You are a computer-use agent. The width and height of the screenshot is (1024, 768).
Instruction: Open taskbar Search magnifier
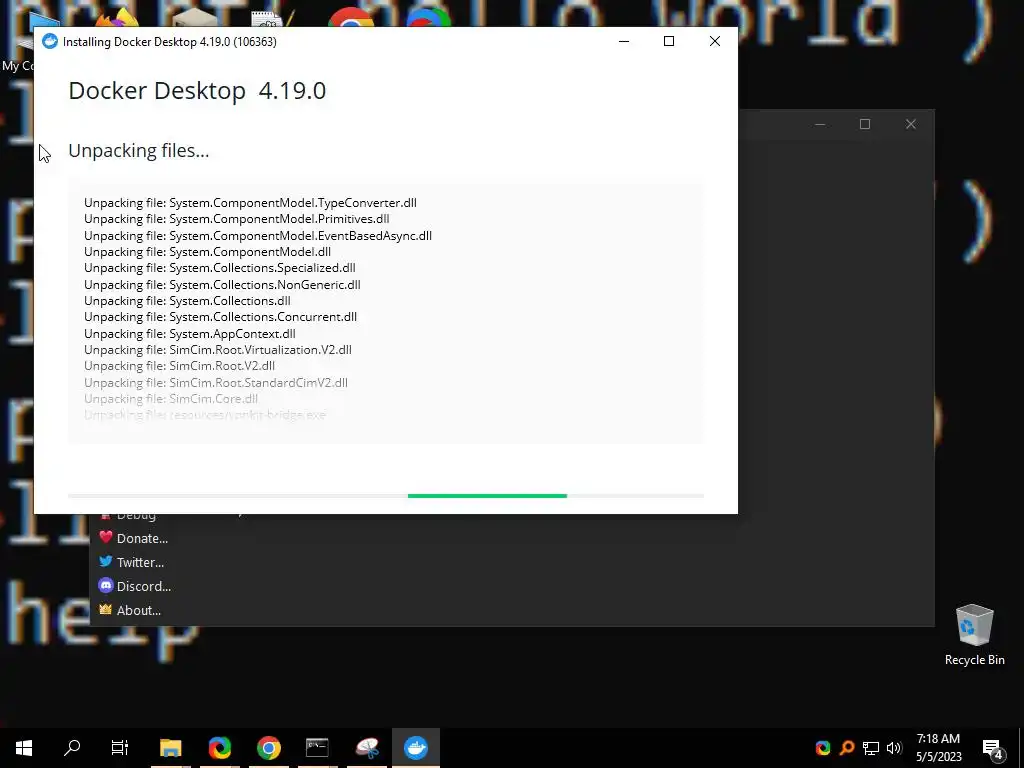pos(72,748)
